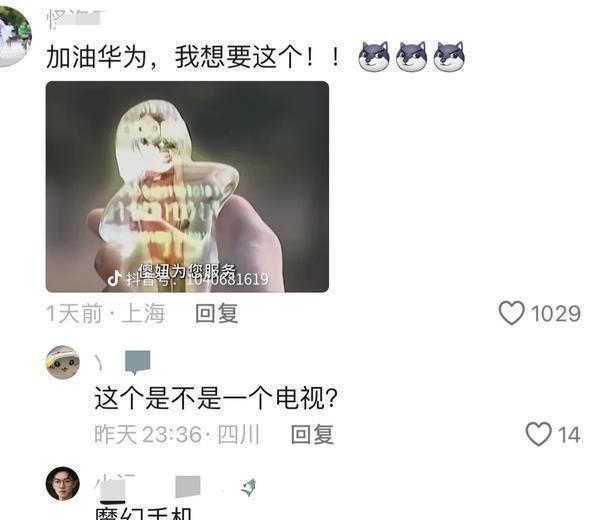The height and width of the screenshot is (520, 602).
Task: Reply to the 这个是不是一个电视 comment
Action: point(312,434)
